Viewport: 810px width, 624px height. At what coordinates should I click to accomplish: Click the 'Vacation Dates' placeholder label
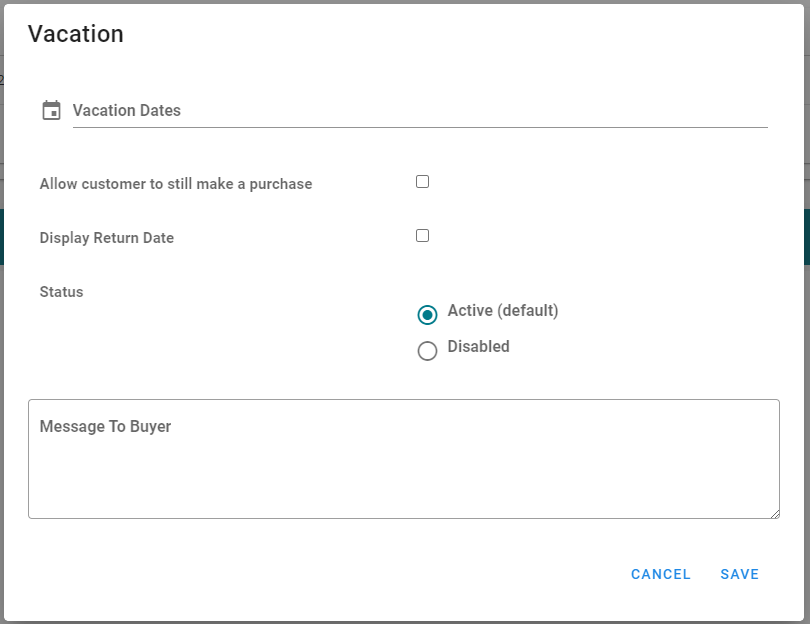coord(127,110)
